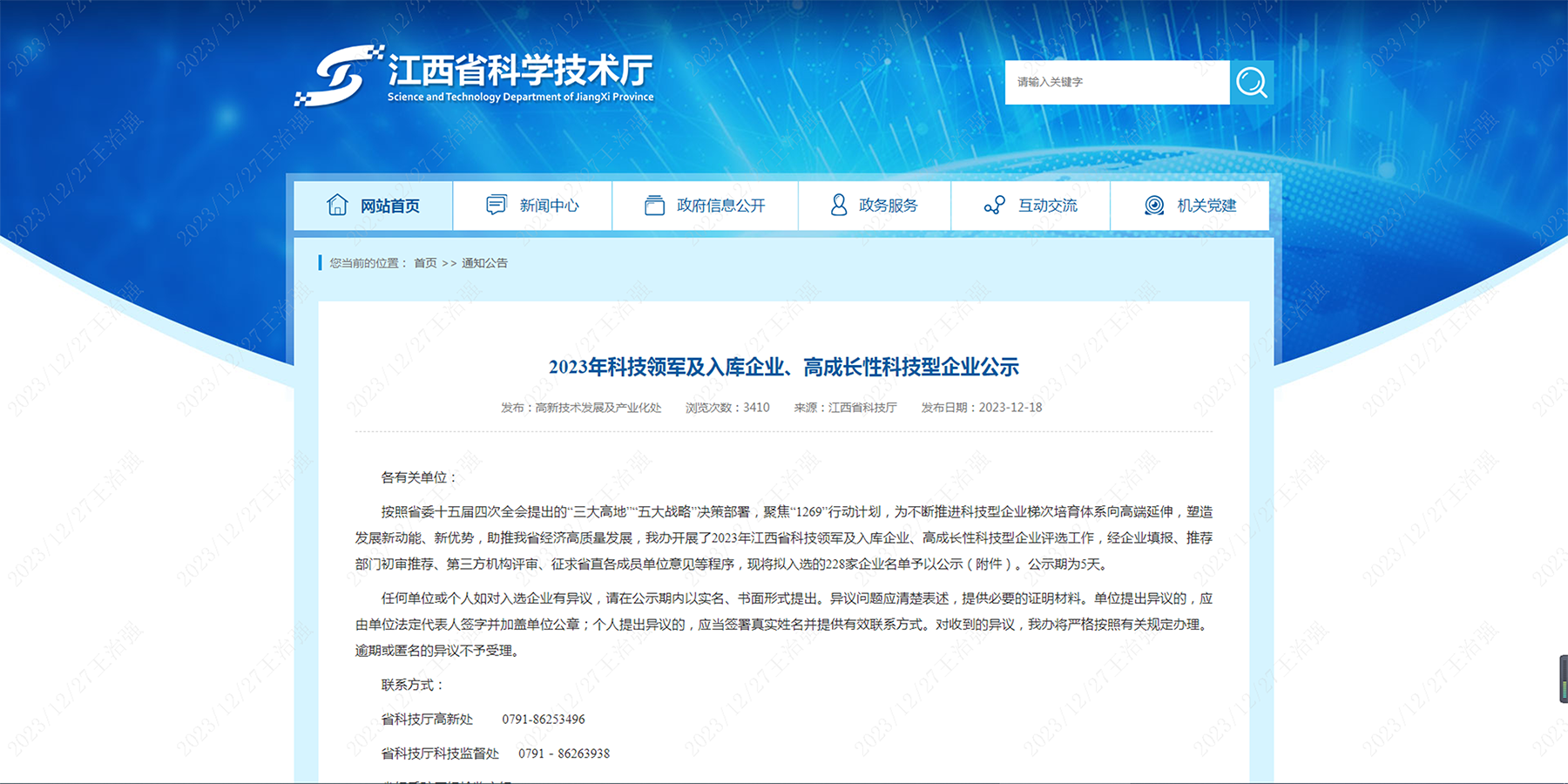The width and height of the screenshot is (1568, 784).
Task: Switch to the 新闻中心 menu section
Action: (551, 205)
